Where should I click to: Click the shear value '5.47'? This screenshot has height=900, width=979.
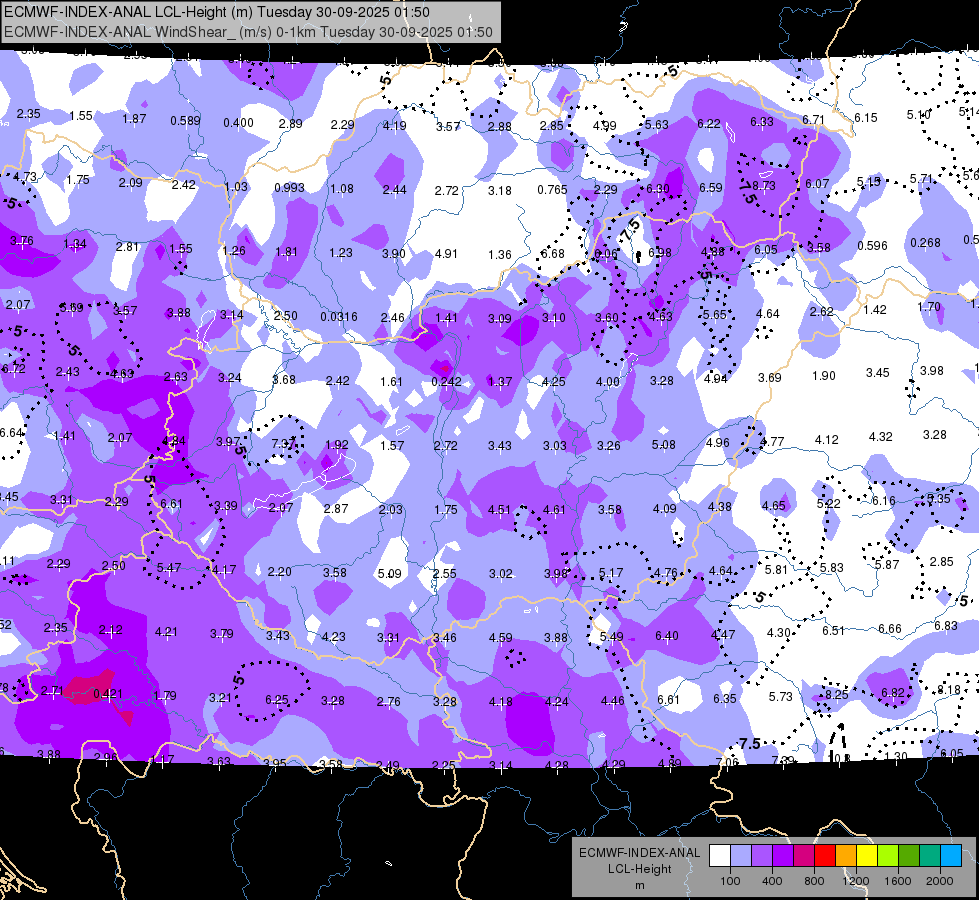(169, 568)
